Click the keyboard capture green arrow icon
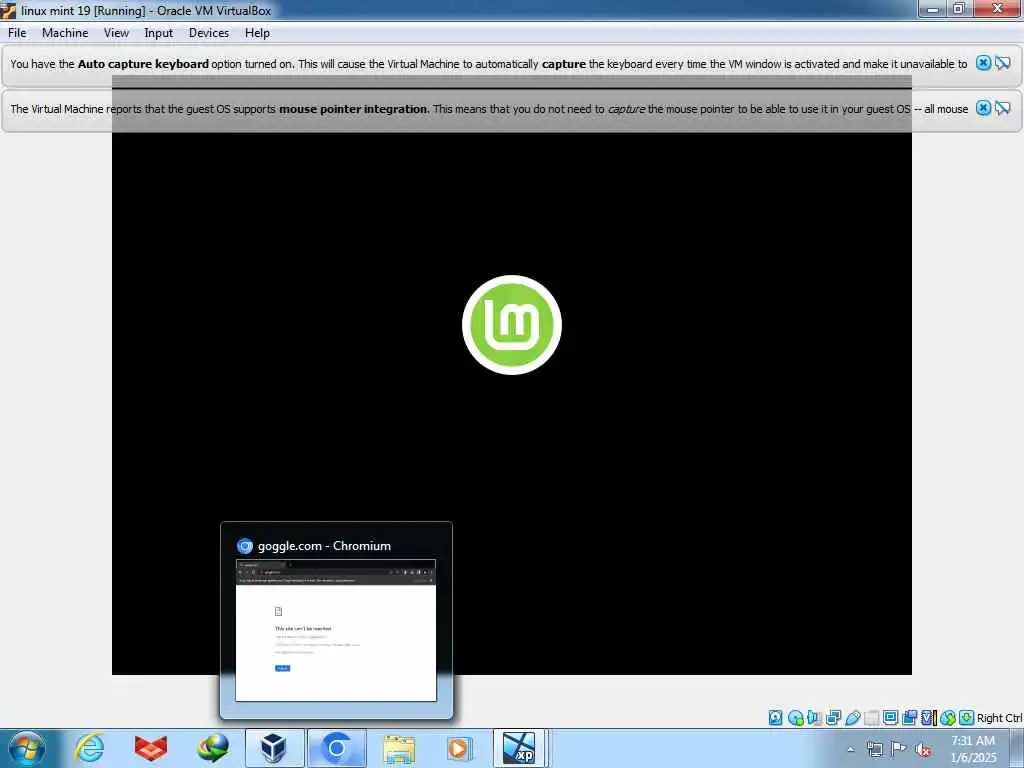 tap(967, 718)
